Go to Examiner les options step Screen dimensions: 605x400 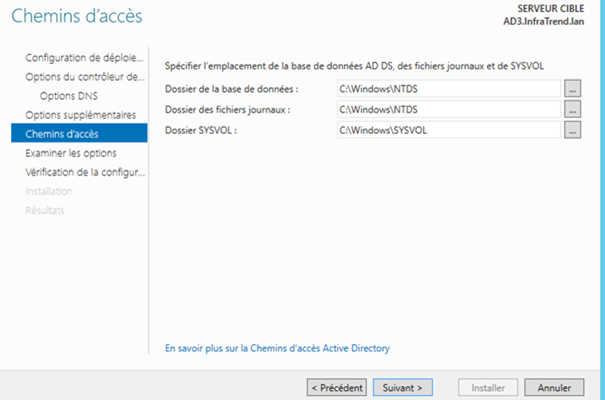tap(70, 153)
